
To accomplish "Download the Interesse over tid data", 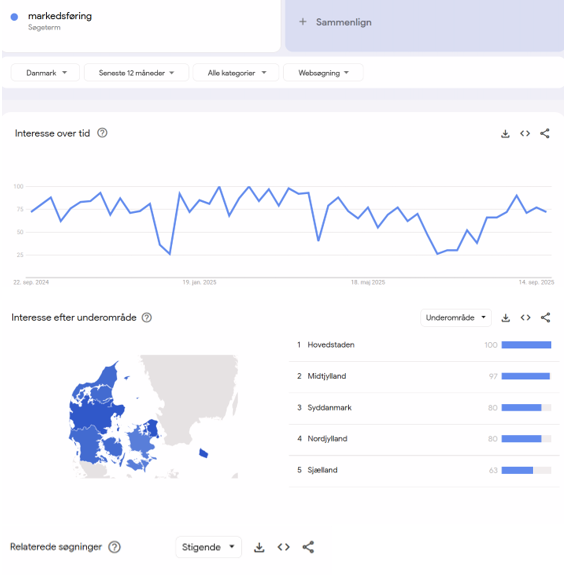I will click(x=505, y=133).
